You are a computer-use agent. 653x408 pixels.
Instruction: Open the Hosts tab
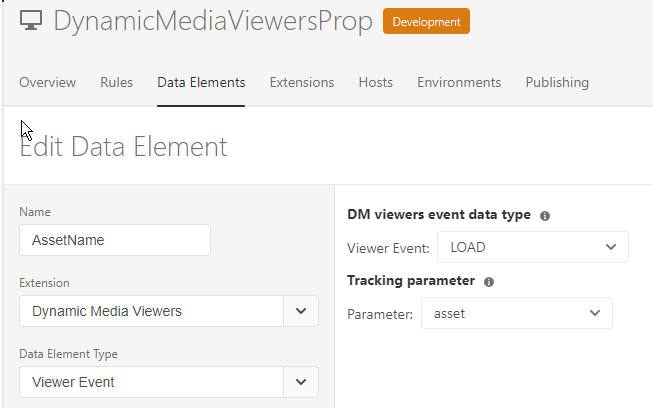(x=376, y=82)
